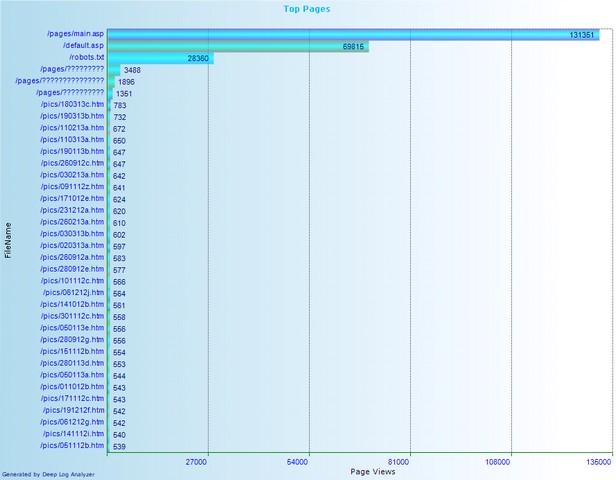Screen dimensions: 616x480
Task: Click the /default.asp file name label
Action: [82, 46]
